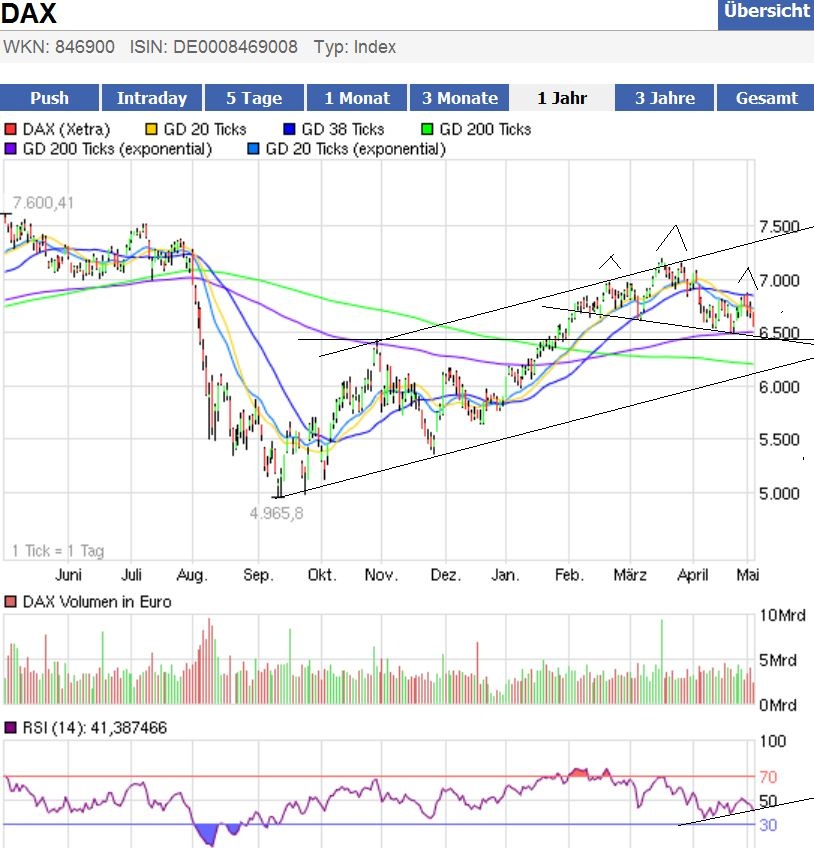The width and height of the screenshot is (814, 848).
Task: Switch to the Push chart tab
Action: coord(49,98)
